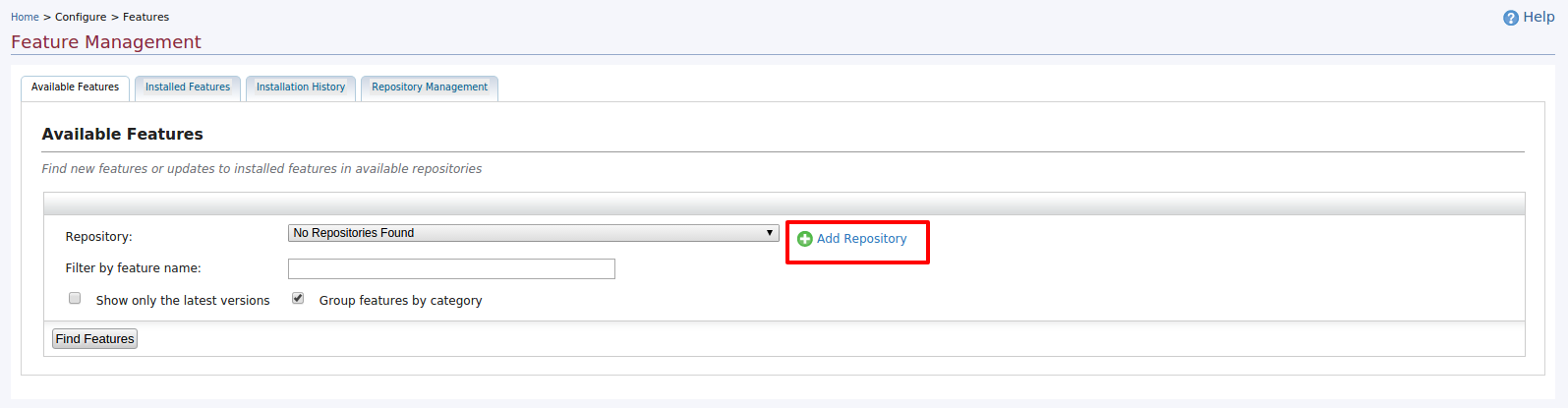Screen dimensions: 1568x408
Task: Click Features in the breadcrumb trail
Action: click(x=145, y=17)
